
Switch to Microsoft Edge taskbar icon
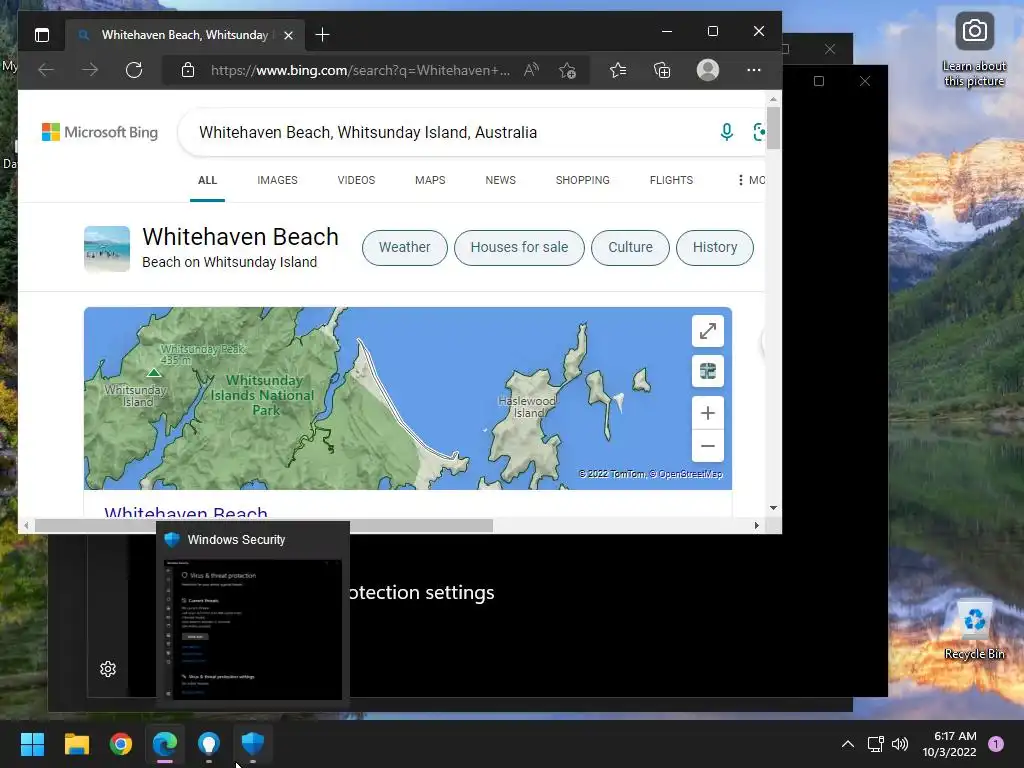165,744
